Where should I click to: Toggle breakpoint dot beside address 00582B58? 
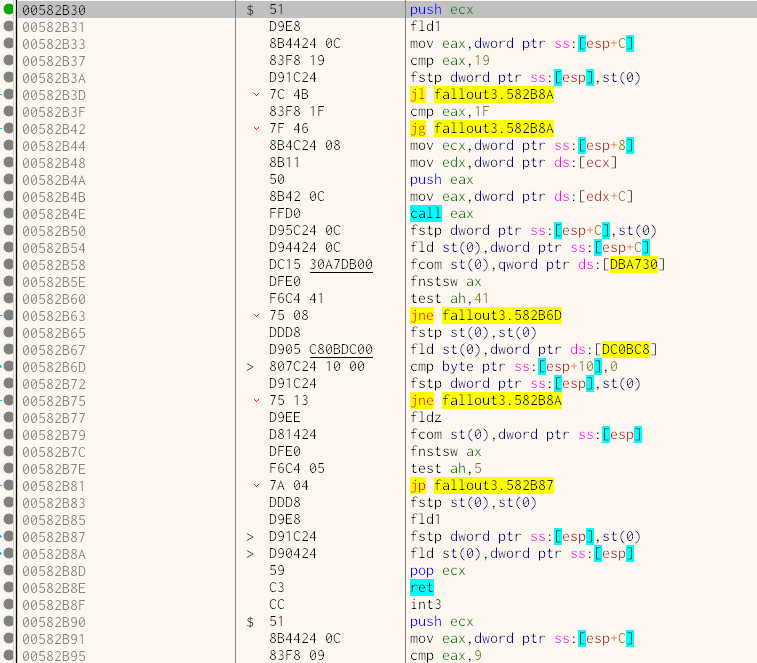[8, 264]
